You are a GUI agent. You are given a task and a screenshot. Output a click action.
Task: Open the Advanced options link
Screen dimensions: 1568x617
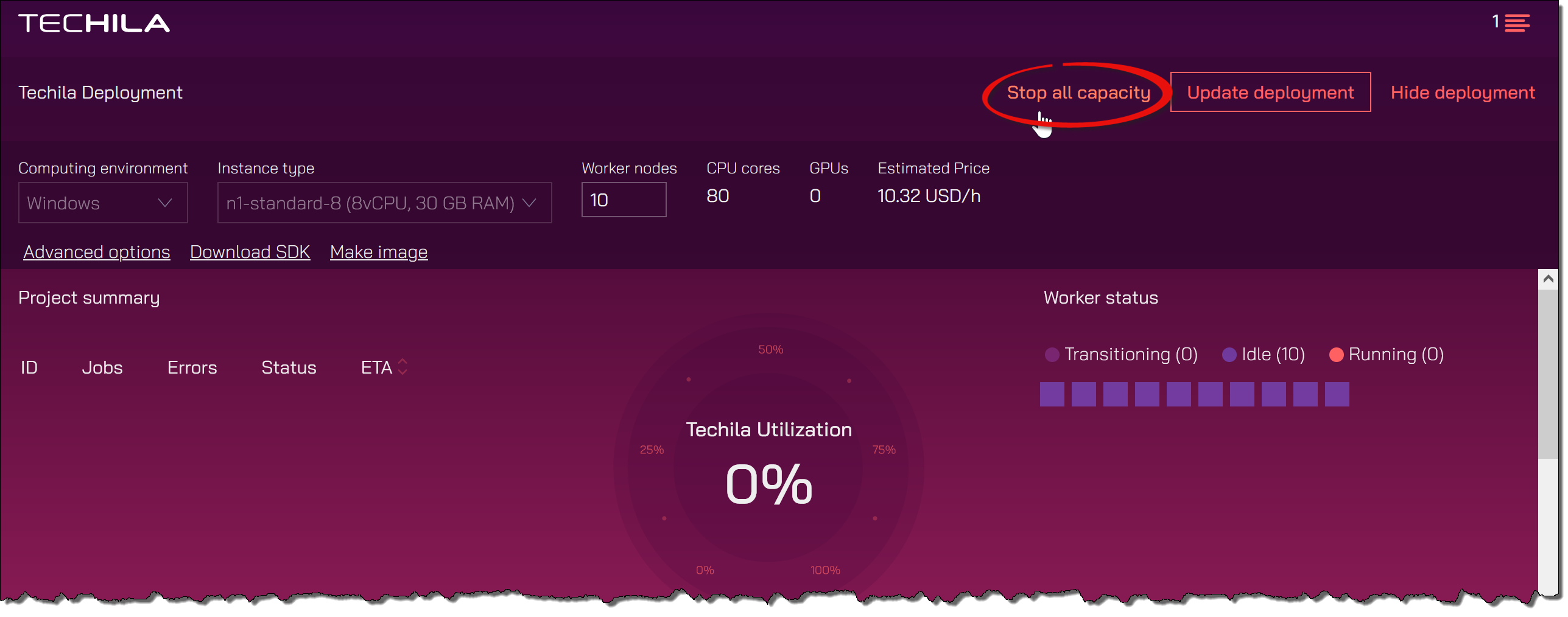coord(97,252)
